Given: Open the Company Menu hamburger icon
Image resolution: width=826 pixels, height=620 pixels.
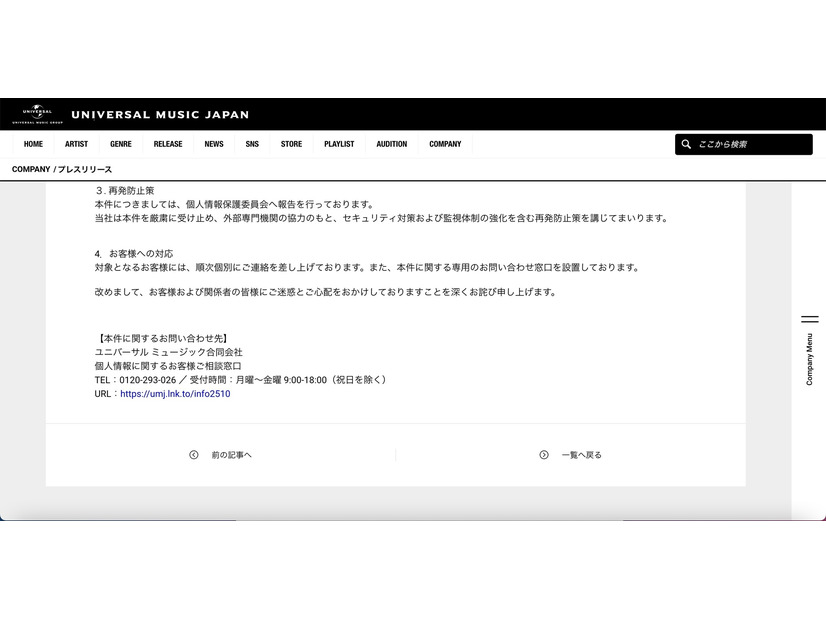Looking at the screenshot, I should (x=810, y=319).
